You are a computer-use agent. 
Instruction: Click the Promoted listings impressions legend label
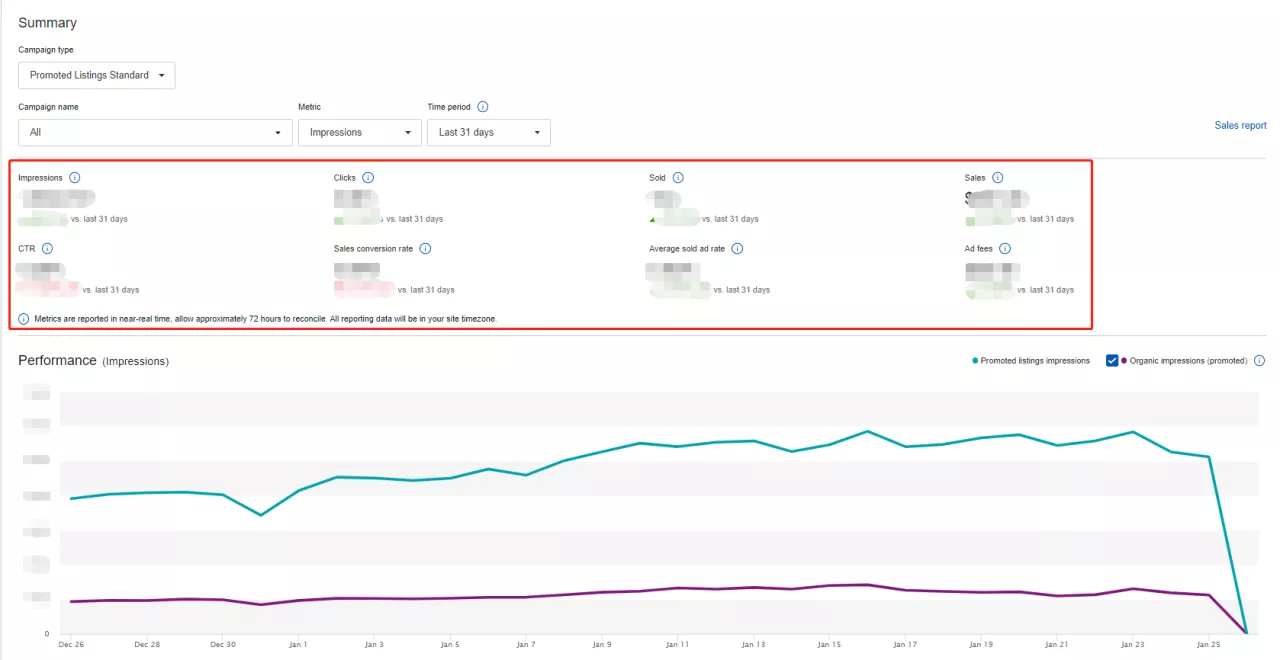click(x=1035, y=361)
